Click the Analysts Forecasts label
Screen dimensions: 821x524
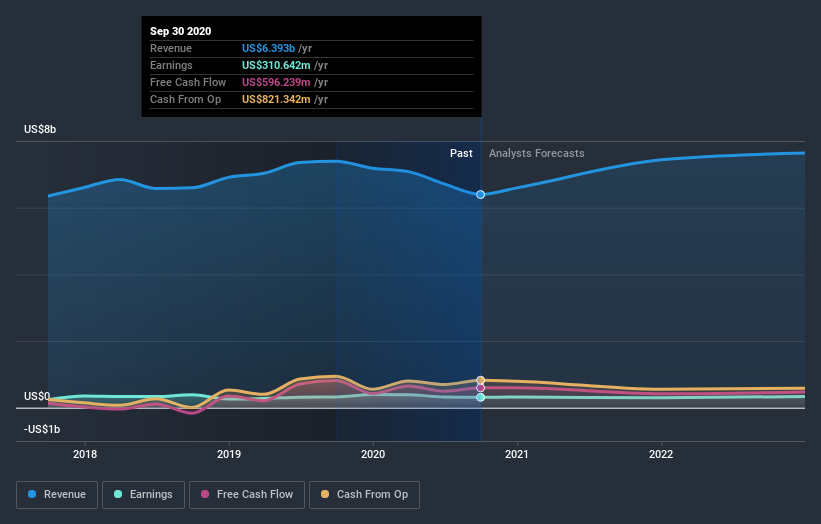pyautogui.click(x=537, y=153)
